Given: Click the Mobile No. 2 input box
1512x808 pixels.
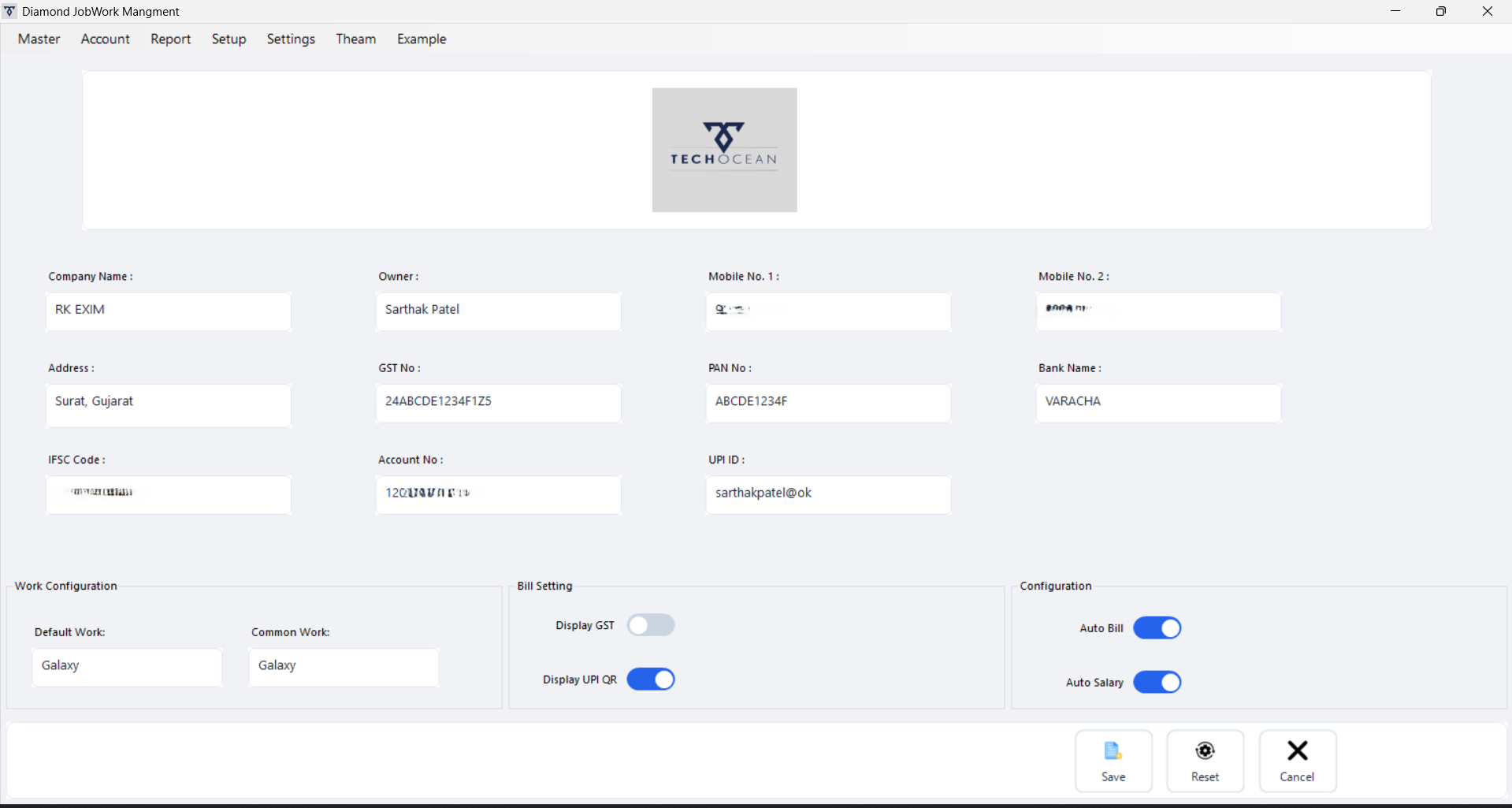Looking at the screenshot, I should [1159, 311].
